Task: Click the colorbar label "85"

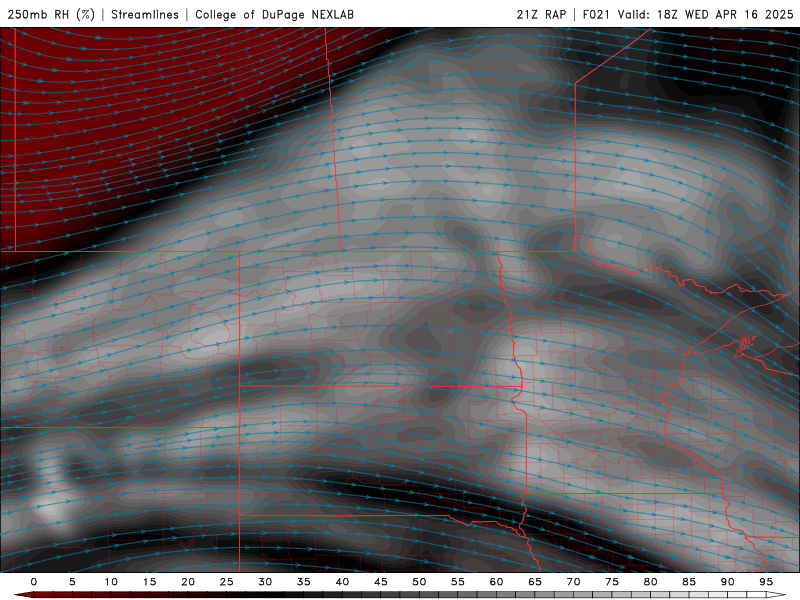Action: 689,582
